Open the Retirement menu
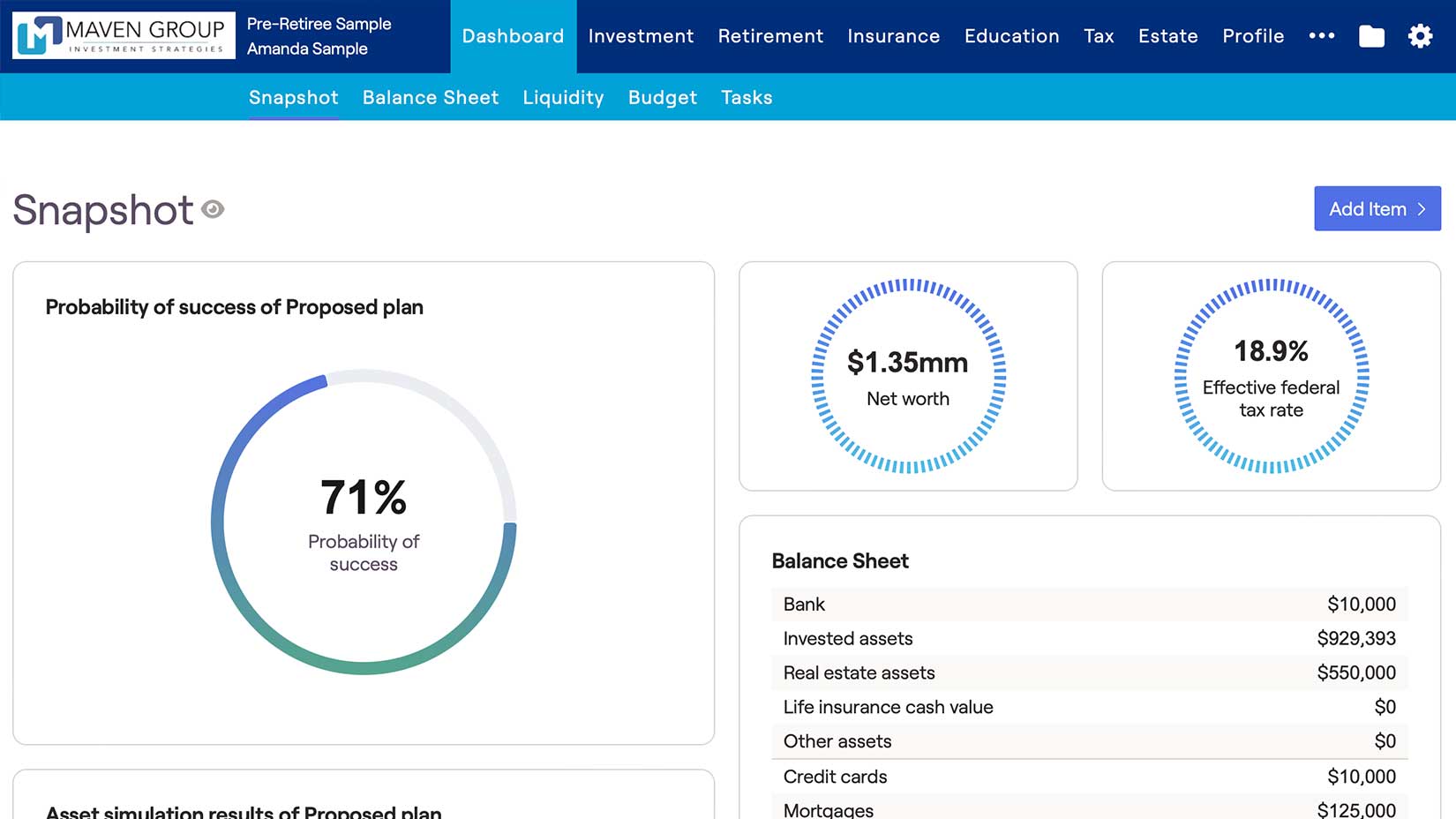The width and height of the screenshot is (1456, 819). pyautogui.click(x=770, y=36)
